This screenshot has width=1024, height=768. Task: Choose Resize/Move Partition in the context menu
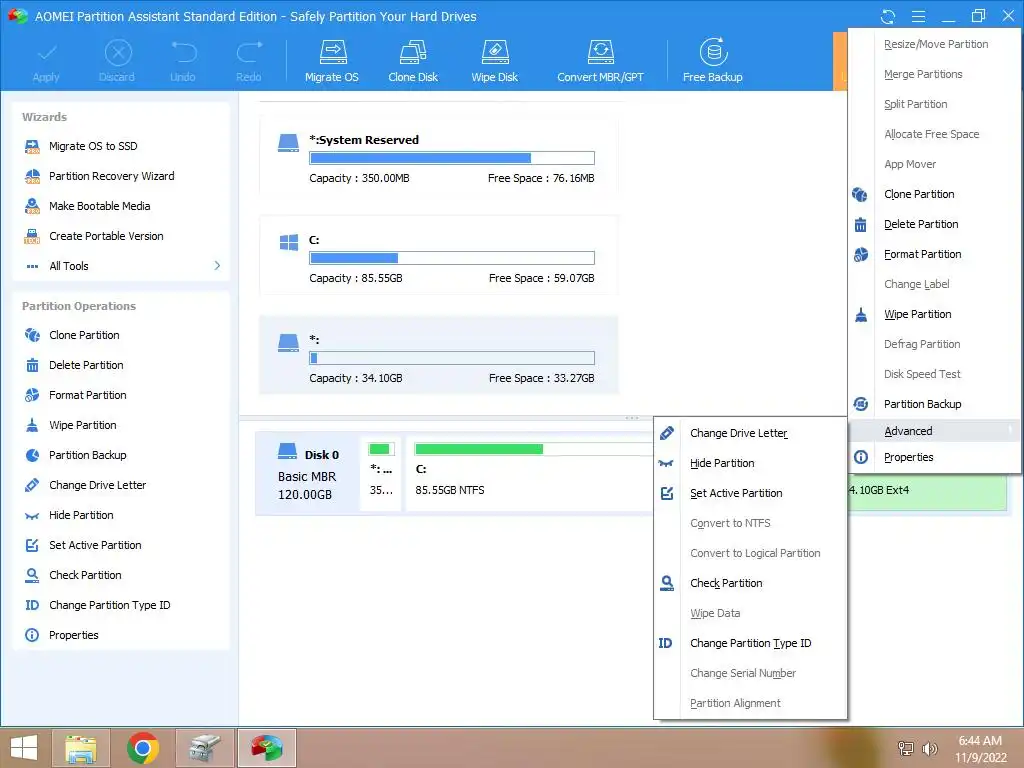936,44
